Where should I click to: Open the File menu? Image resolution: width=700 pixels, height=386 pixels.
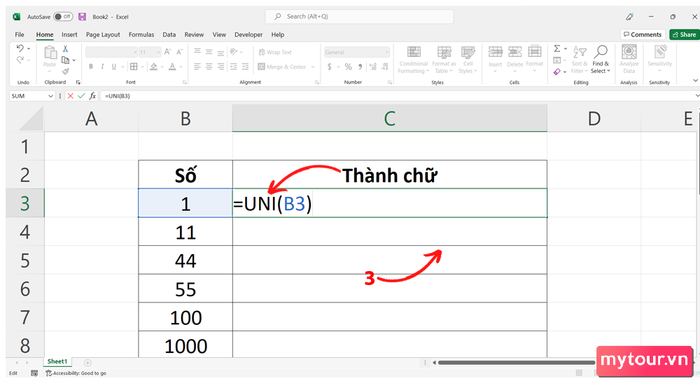click(x=20, y=34)
